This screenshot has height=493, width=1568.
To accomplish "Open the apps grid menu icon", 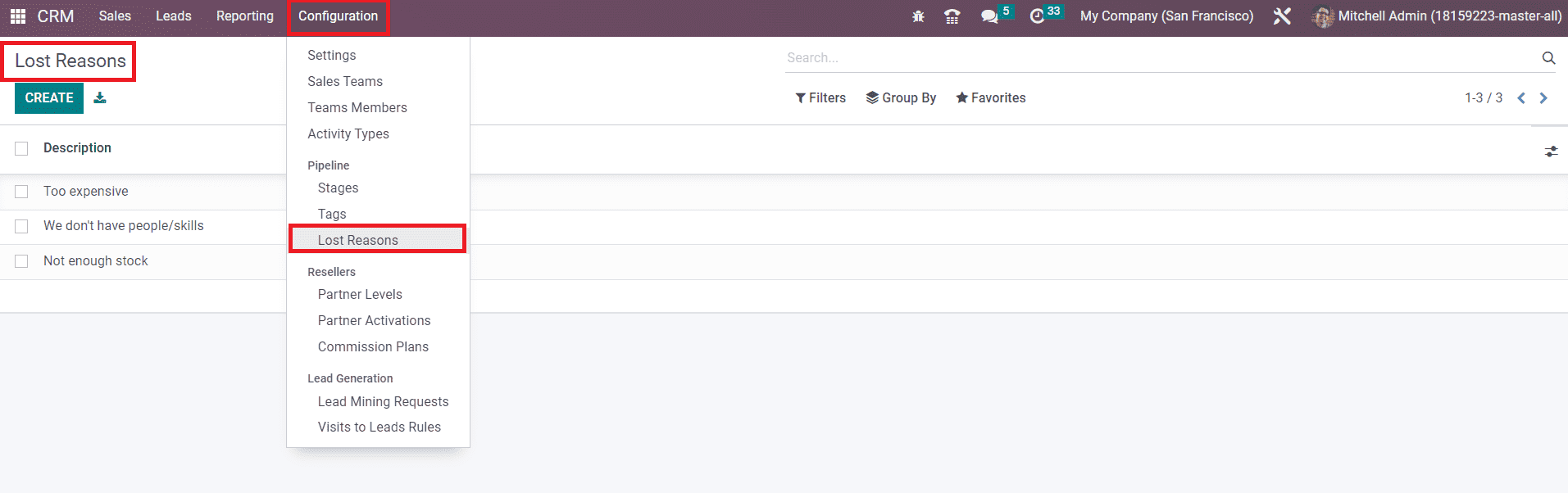I will (17, 16).
